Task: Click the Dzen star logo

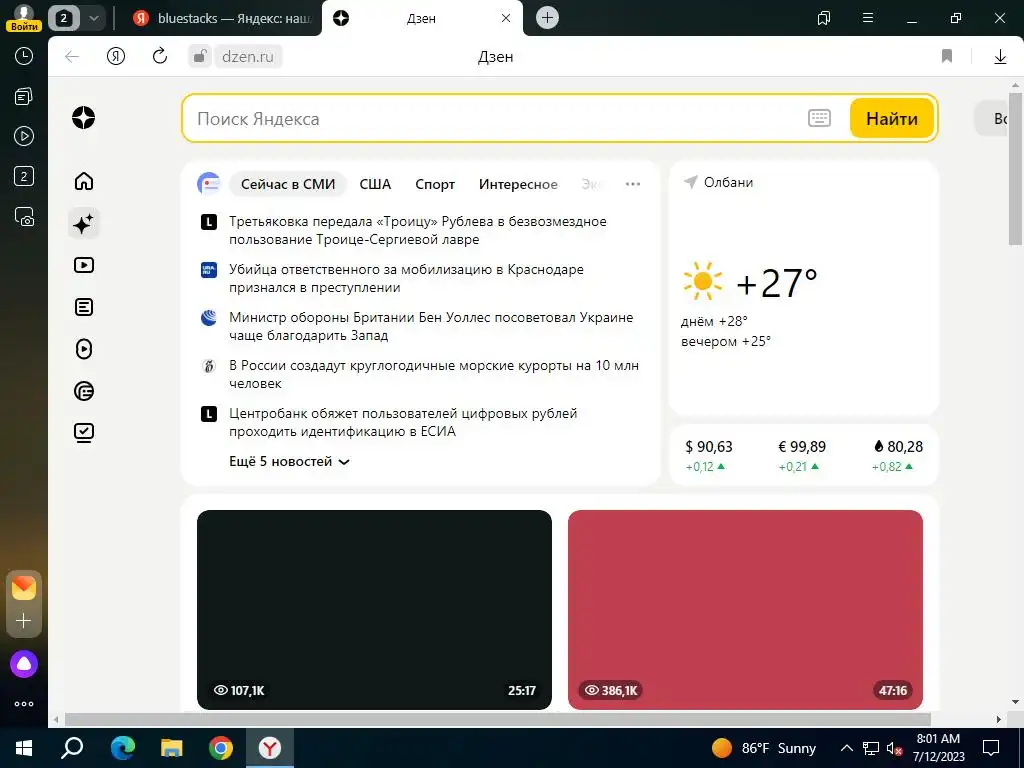Action: [x=84, y=118]
